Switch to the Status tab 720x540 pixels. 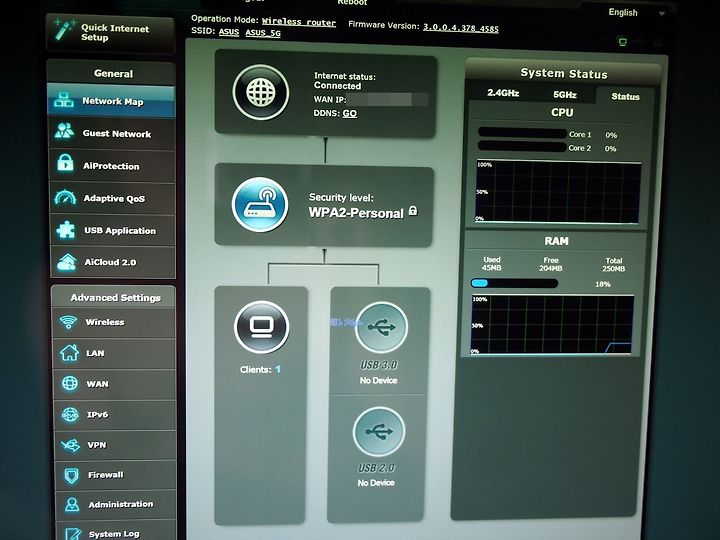[625, 96]
